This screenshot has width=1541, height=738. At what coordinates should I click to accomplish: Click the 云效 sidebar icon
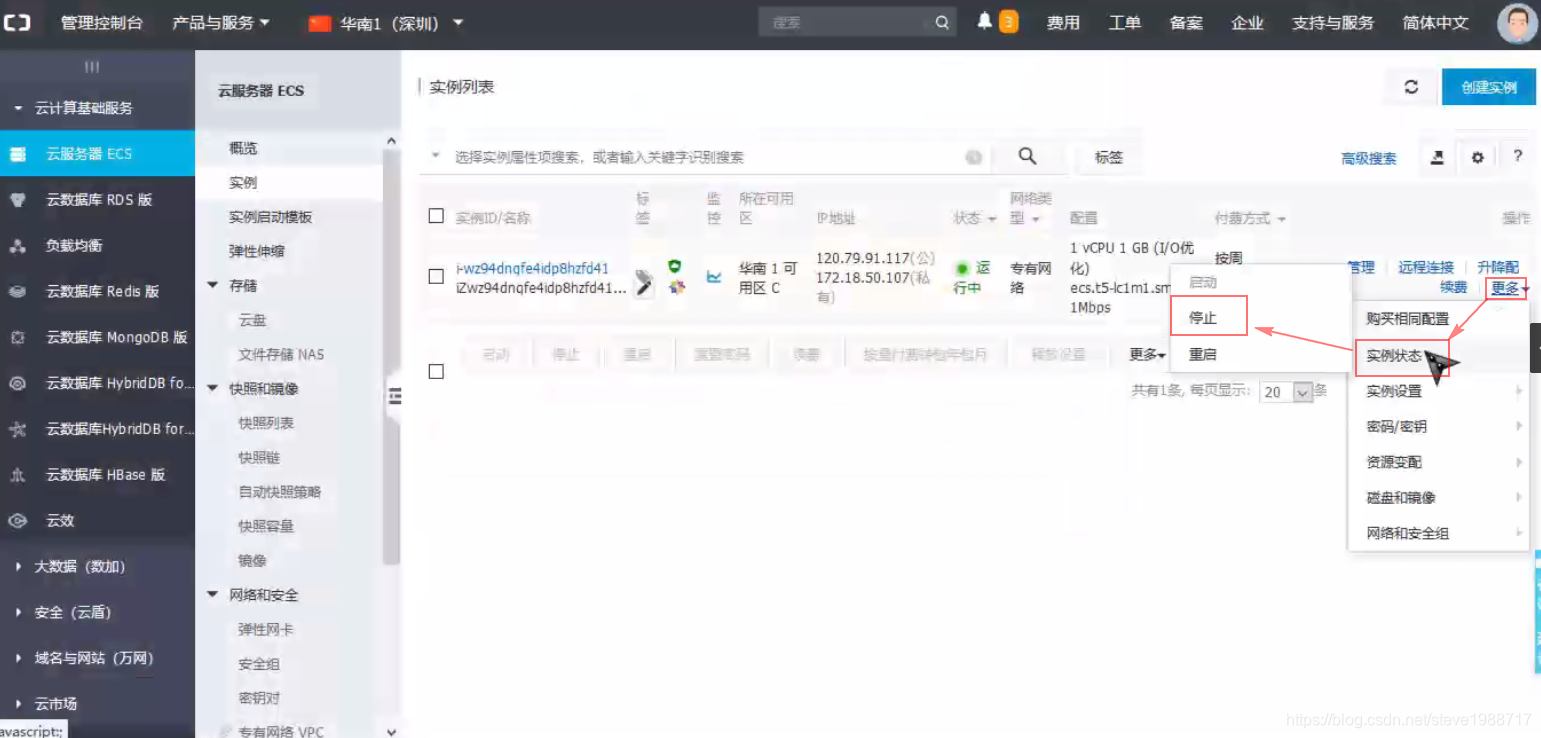[17, 521]
